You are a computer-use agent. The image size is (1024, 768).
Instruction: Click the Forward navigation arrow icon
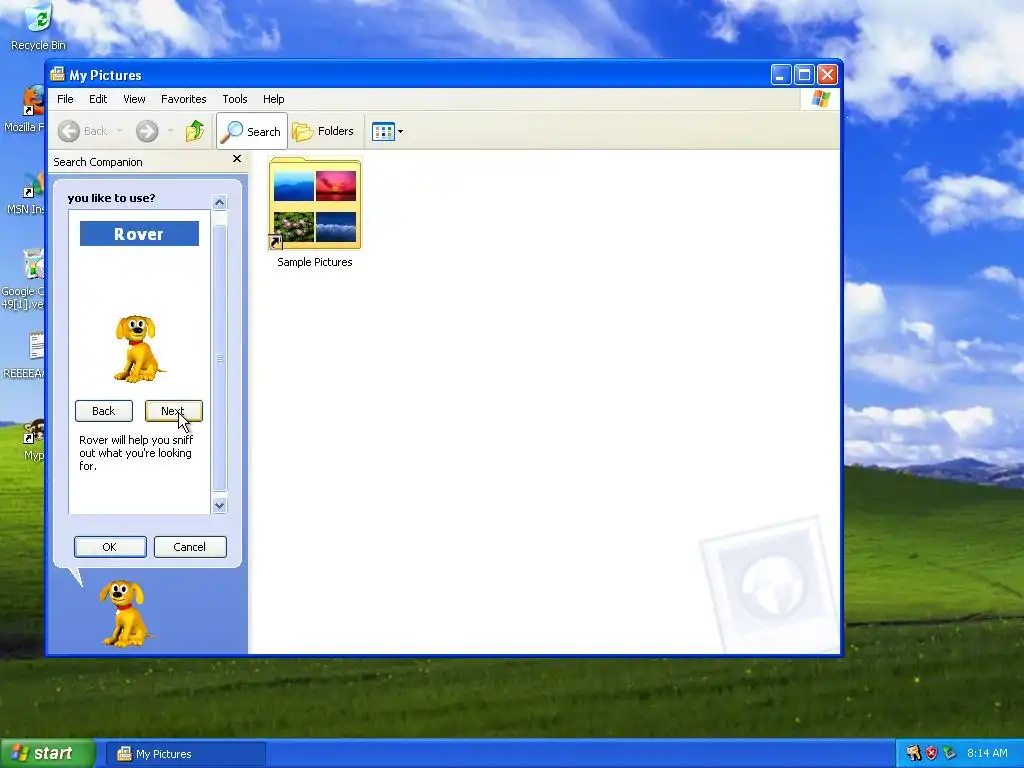[147, 131]
